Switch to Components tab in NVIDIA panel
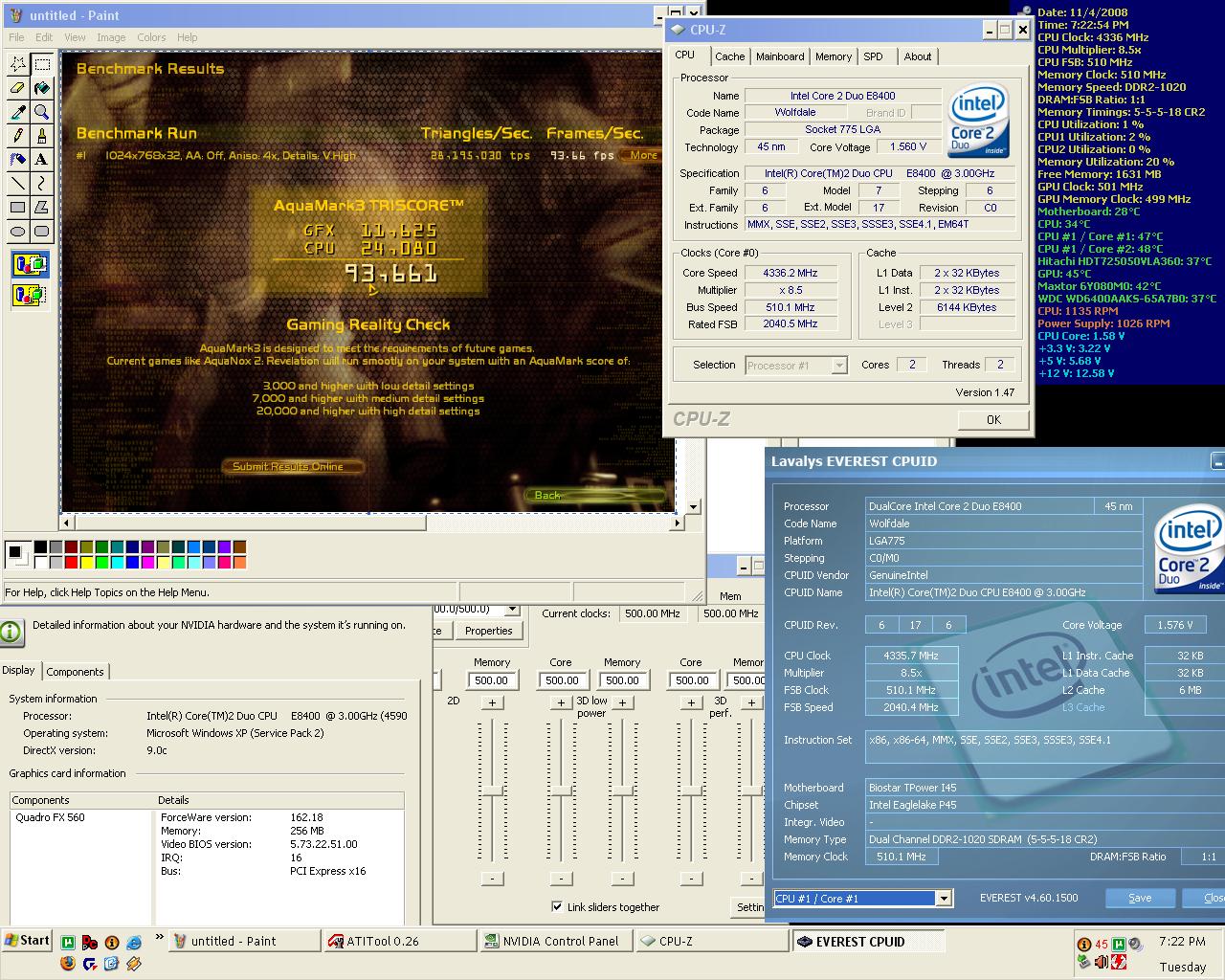Image resolution: width=1225 pixels, height=980 pixels. click(75, 672)
